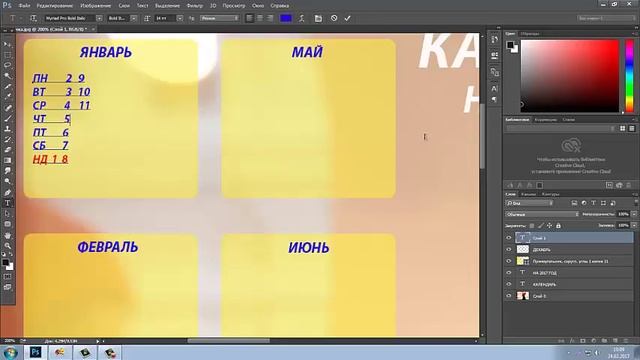640x360 pixels.
Task: Open the Properties panel icon
Action: 494,55
